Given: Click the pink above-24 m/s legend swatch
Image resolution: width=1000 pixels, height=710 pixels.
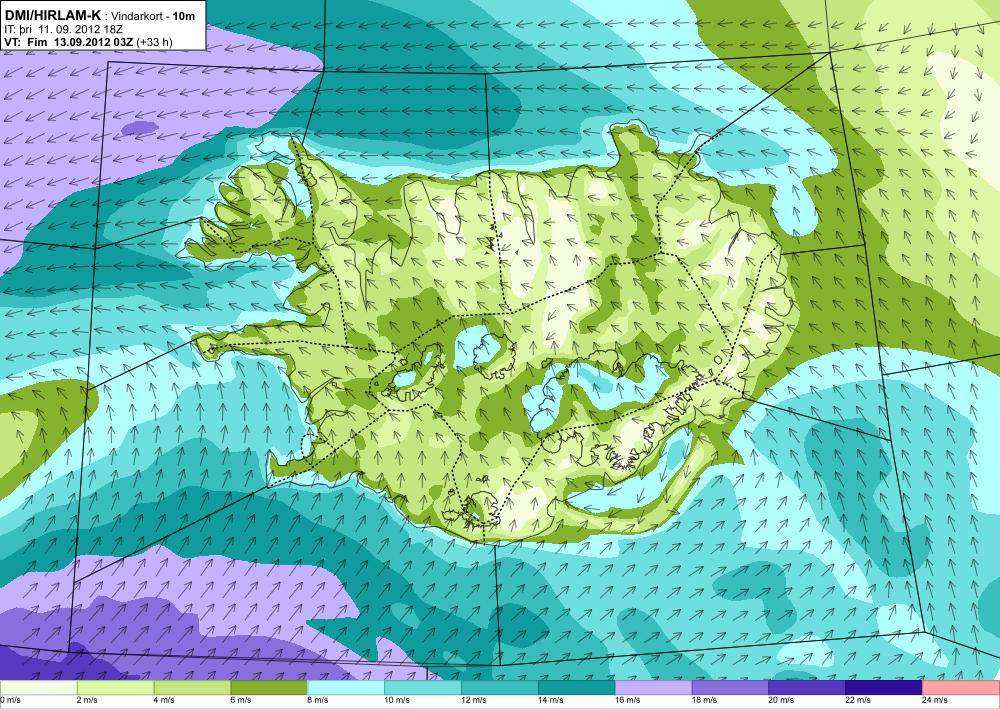Looking at the screenshot, I should (x=961, y=688).
